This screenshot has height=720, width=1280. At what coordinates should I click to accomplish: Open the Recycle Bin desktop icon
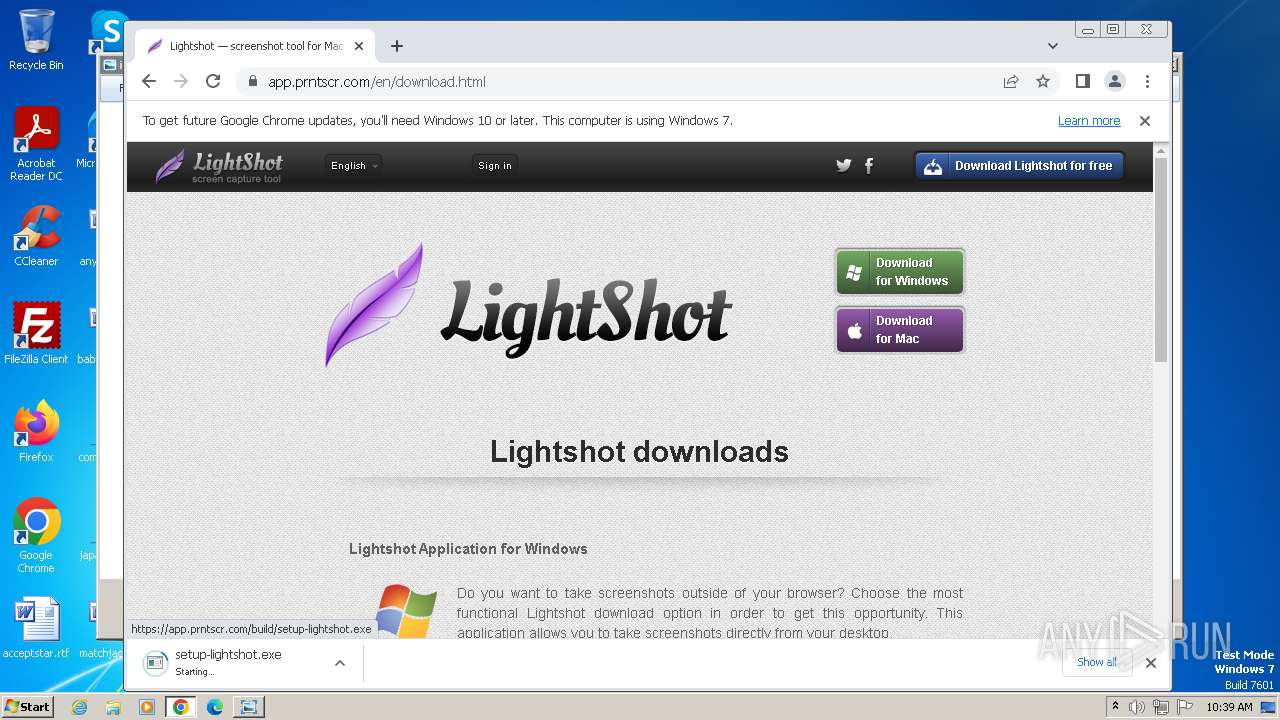click(36, 40)
